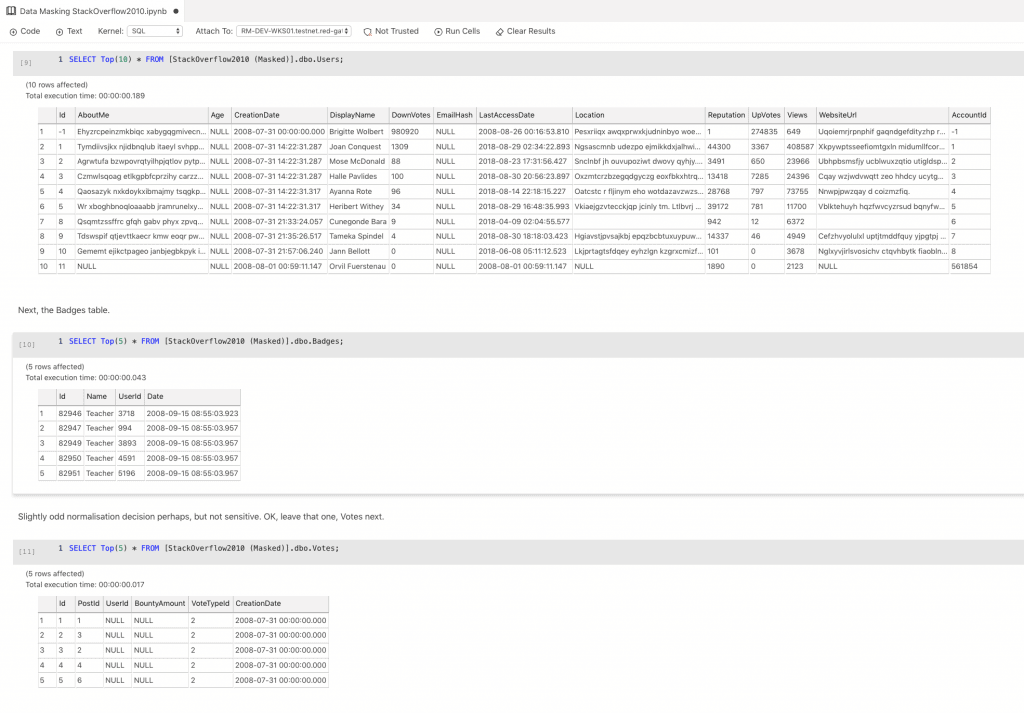
Task: Click into the Votes query code cell
Action: pyautogui.click(x=500, y=548)
